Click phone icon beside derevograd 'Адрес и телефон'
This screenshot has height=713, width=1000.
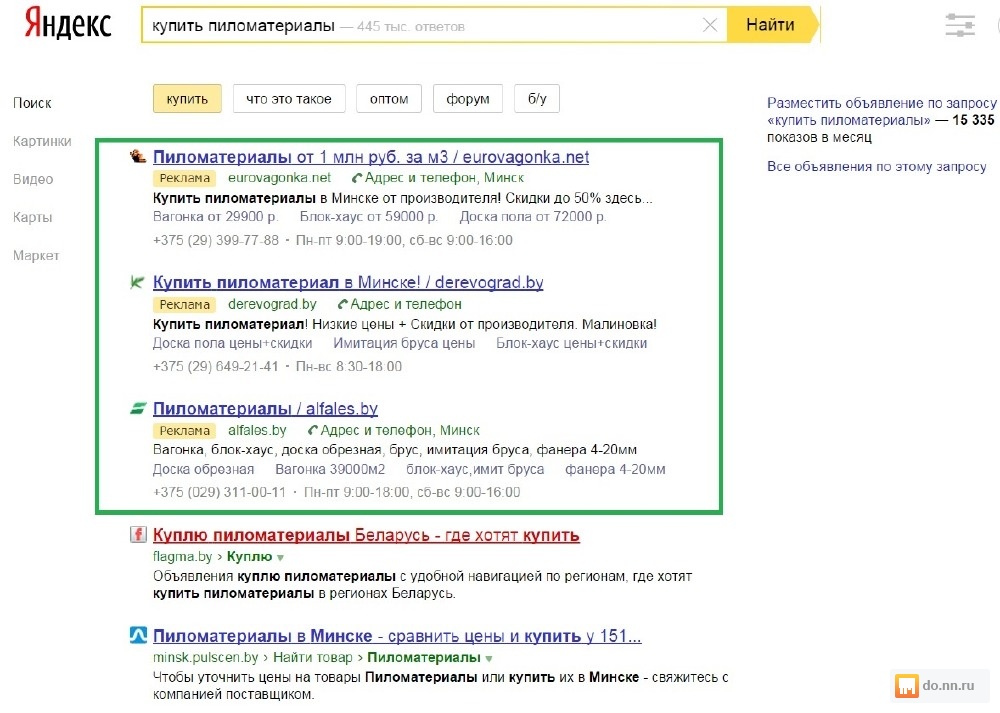(342, 304)
